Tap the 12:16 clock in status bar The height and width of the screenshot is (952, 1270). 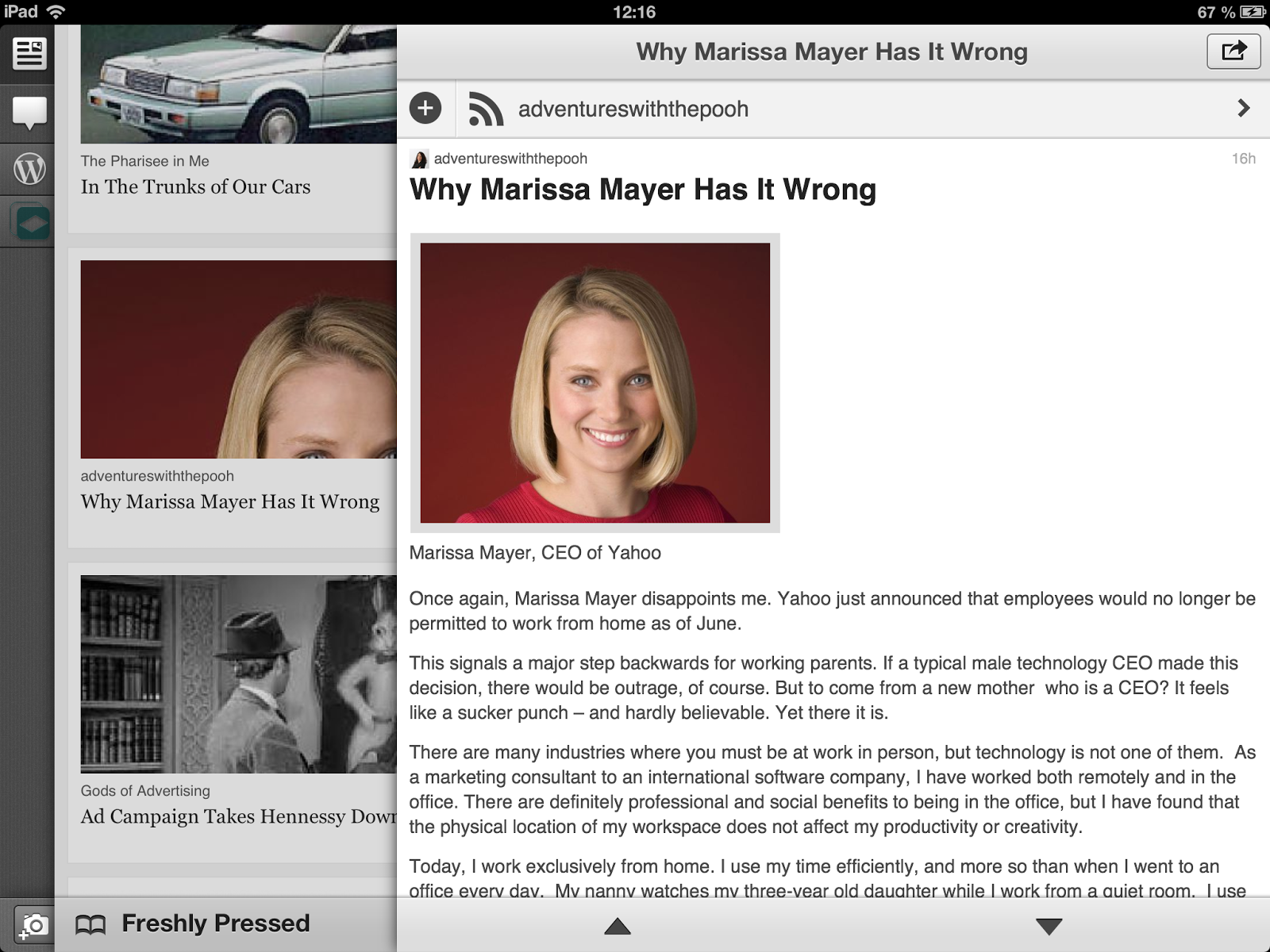pyautogui.click(x=634, y=12)
